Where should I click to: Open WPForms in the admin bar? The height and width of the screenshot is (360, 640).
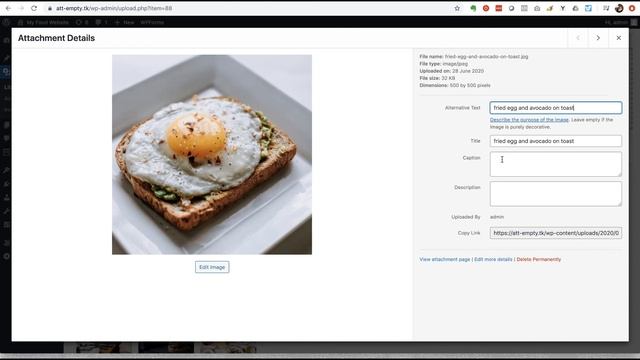click(x=152, y=22)
